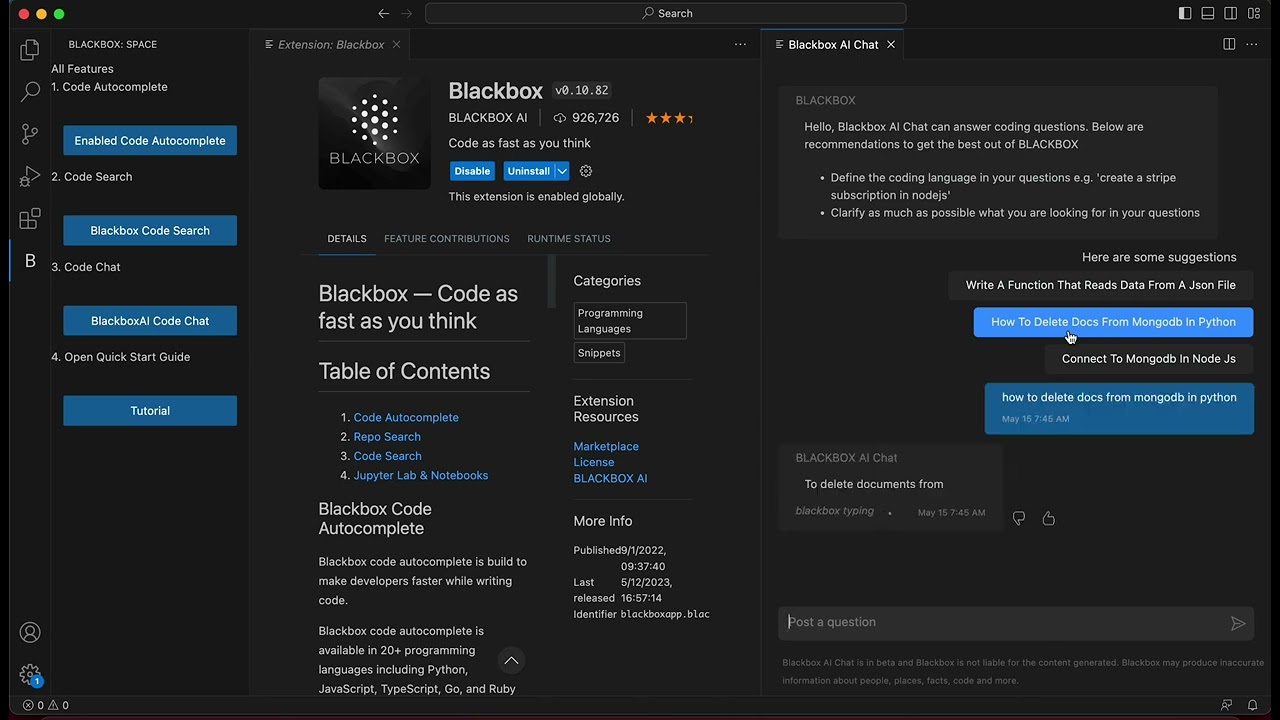Toggle 'Enabled Code Autocomplete' setting

pos(149,140)
